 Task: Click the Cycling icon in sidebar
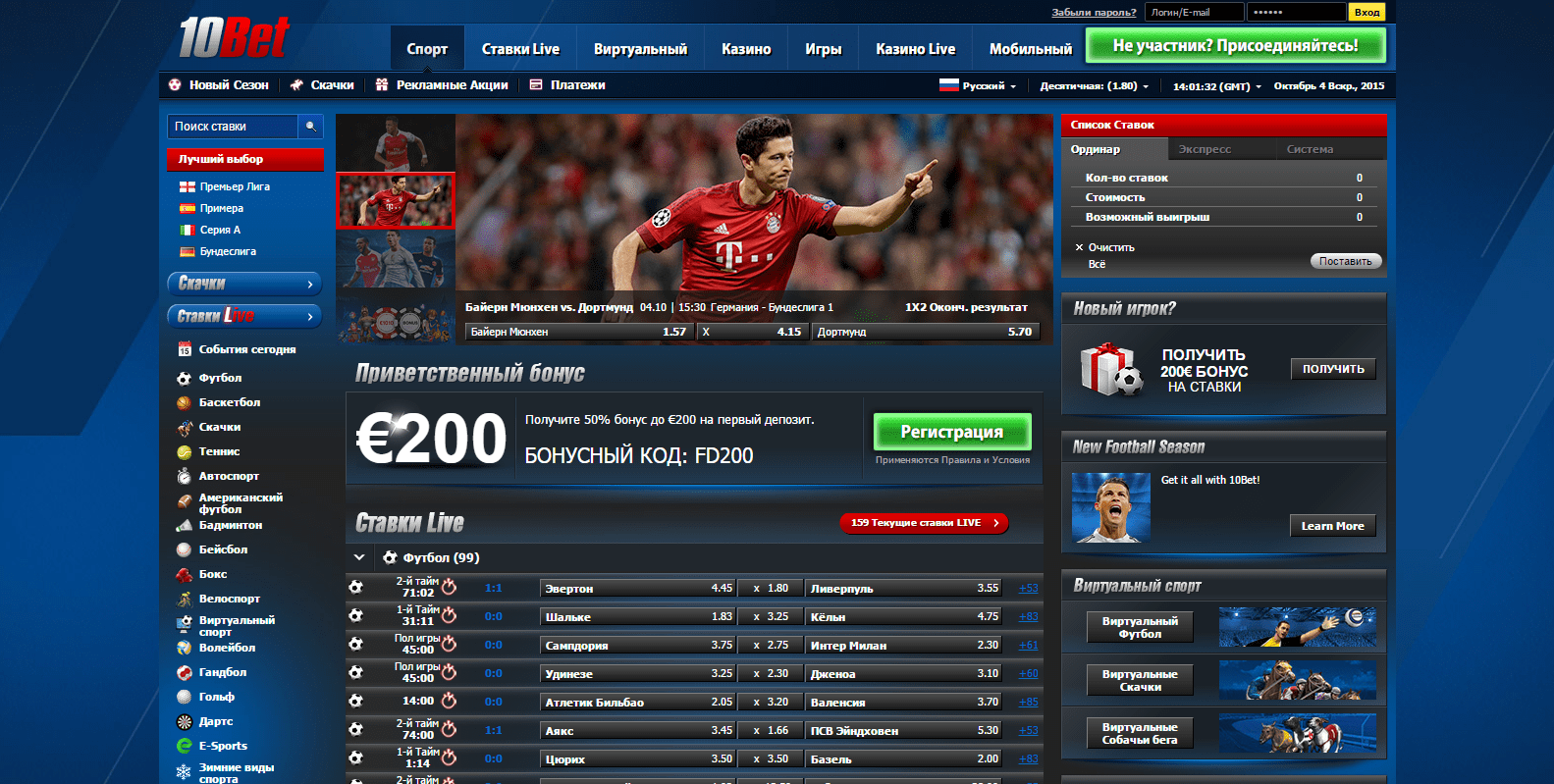coord(184,599)
